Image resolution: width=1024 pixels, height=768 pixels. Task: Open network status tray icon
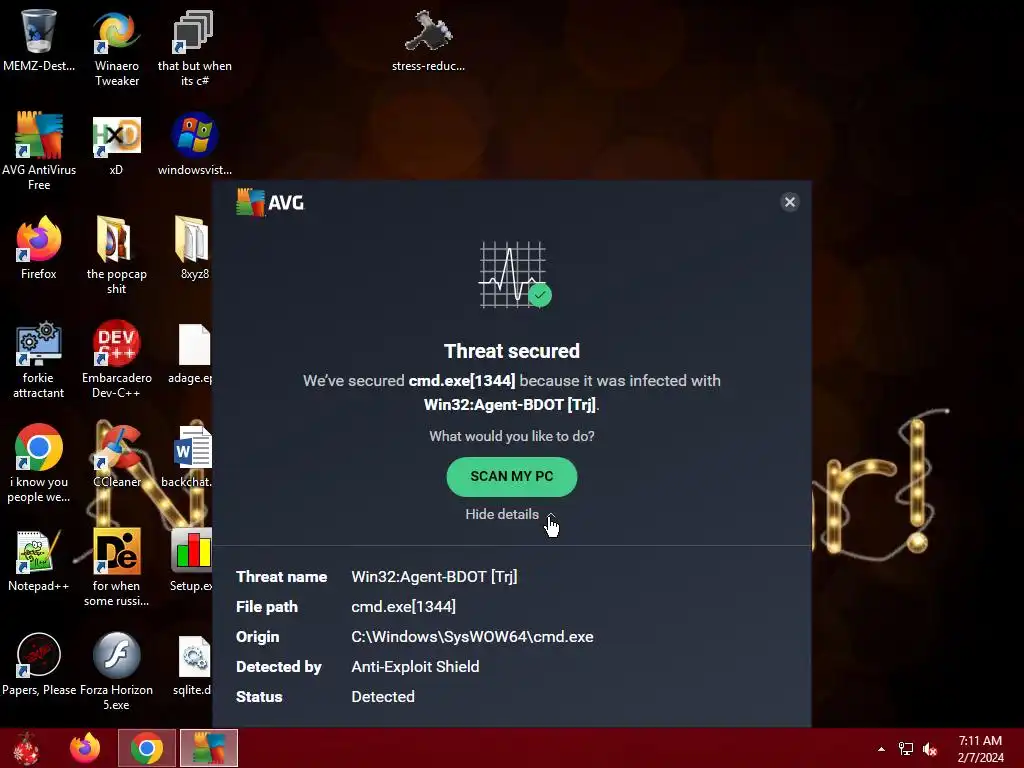click(x=906, y=749)
